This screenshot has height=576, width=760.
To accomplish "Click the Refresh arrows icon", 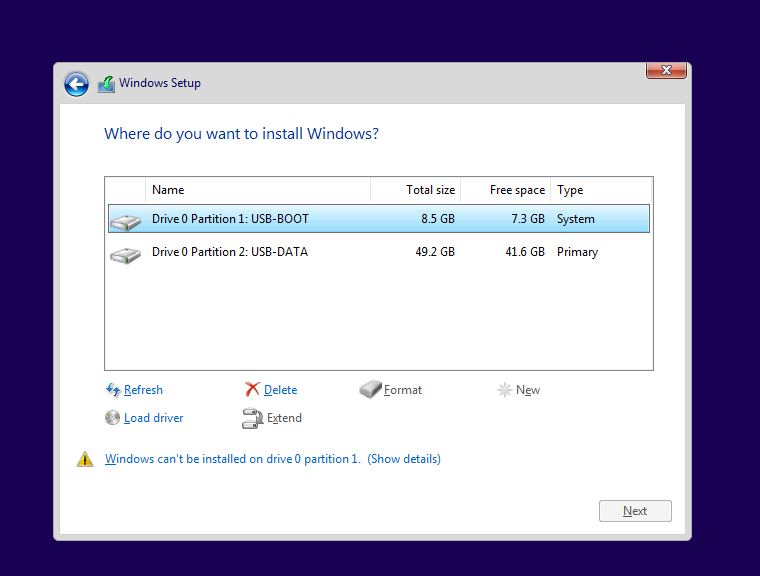I will pyautogui.click(x=113, y=390).
